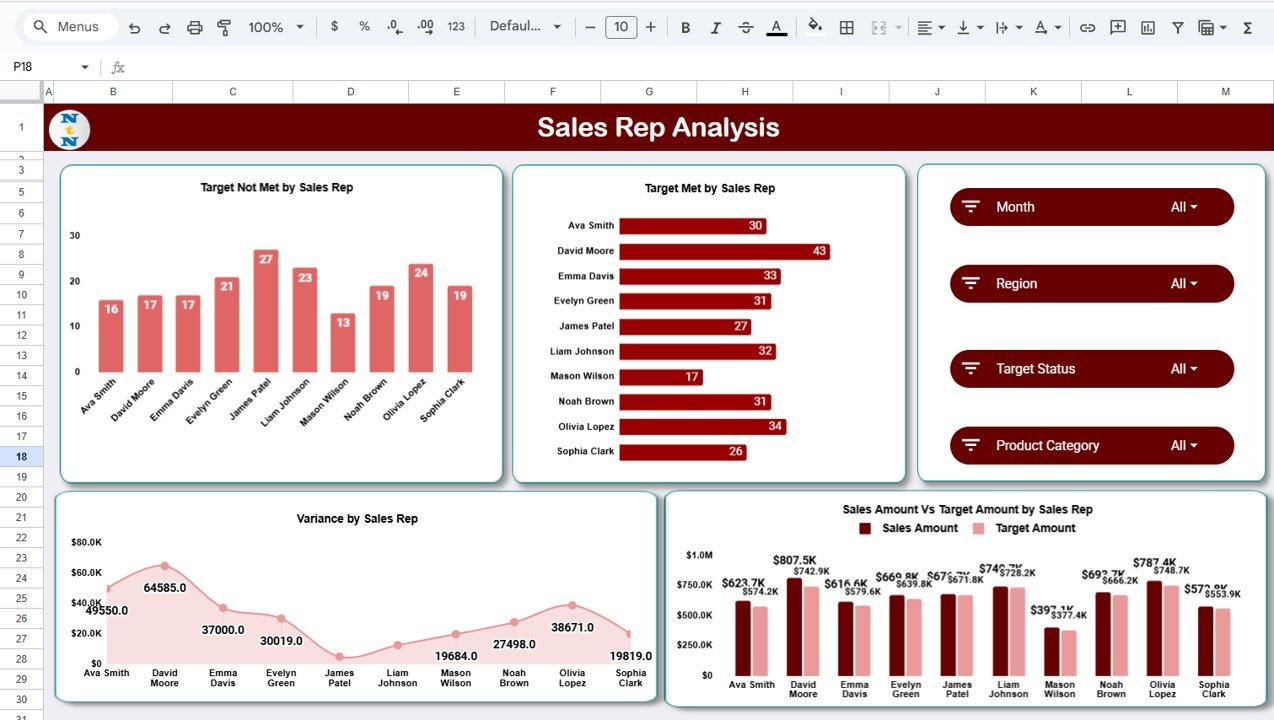This screenshot has height=720, width=1274.
Task: Select the Paint format tool
Action: [222, 27]
